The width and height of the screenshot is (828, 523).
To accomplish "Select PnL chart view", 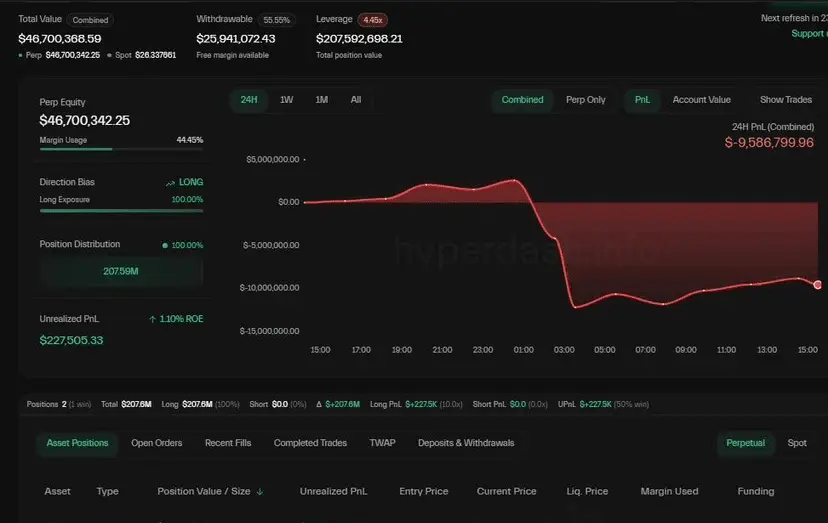I will (x=642, y=100).
